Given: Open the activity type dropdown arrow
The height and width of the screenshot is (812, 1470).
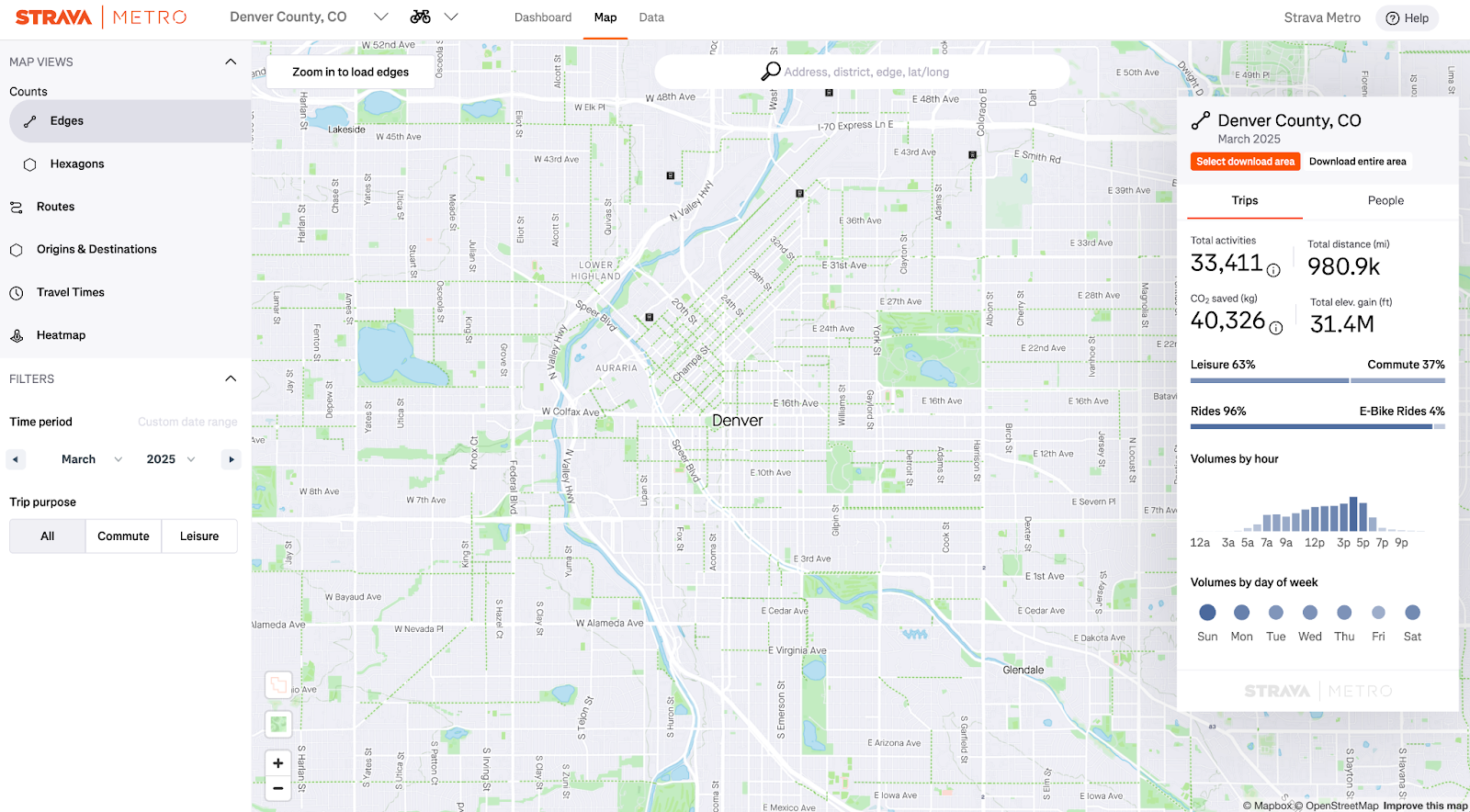Looking at the screenshot, I should click(451, 17).
